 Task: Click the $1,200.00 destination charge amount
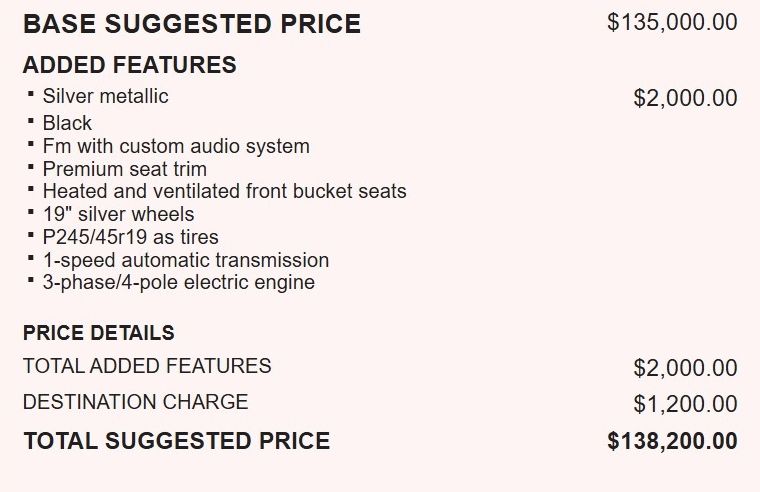coord(685,404)
